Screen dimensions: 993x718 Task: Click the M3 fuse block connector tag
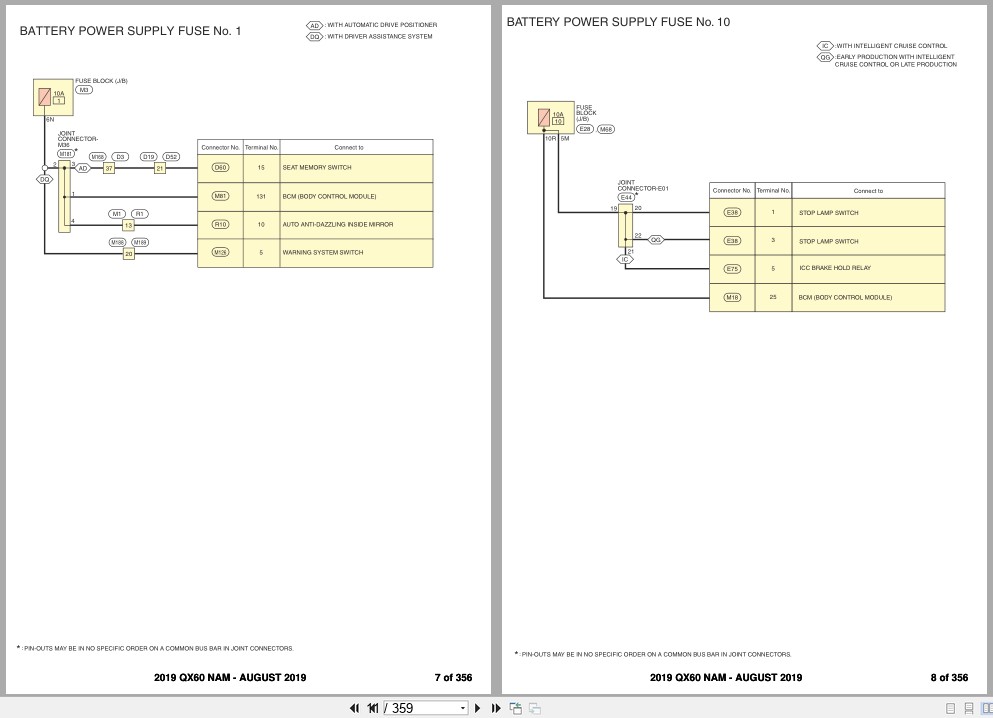pos(84,90)
